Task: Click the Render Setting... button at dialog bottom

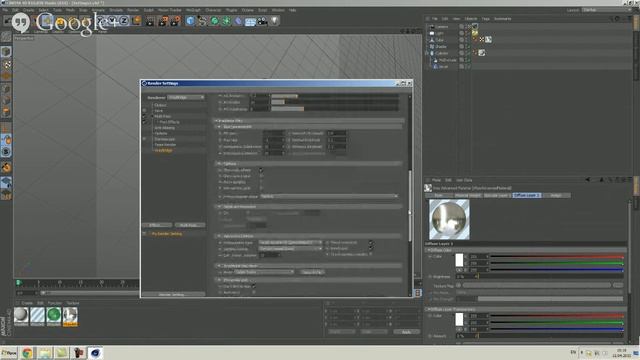Action: 173,294
